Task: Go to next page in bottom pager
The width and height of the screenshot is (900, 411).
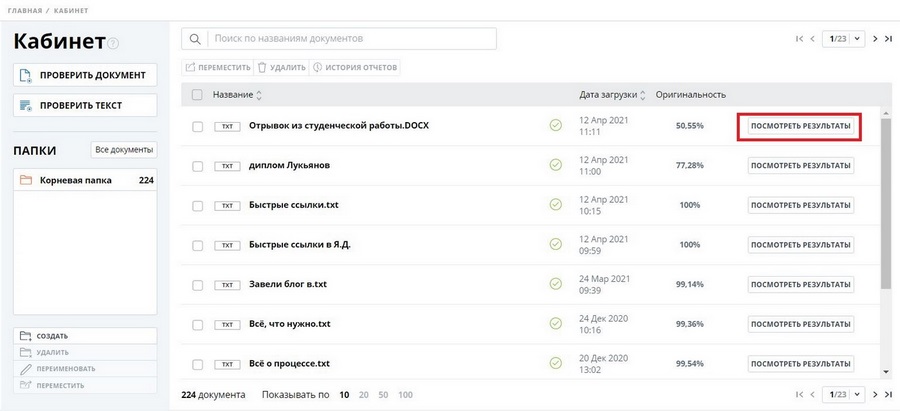Action: [x=875, y=394]
